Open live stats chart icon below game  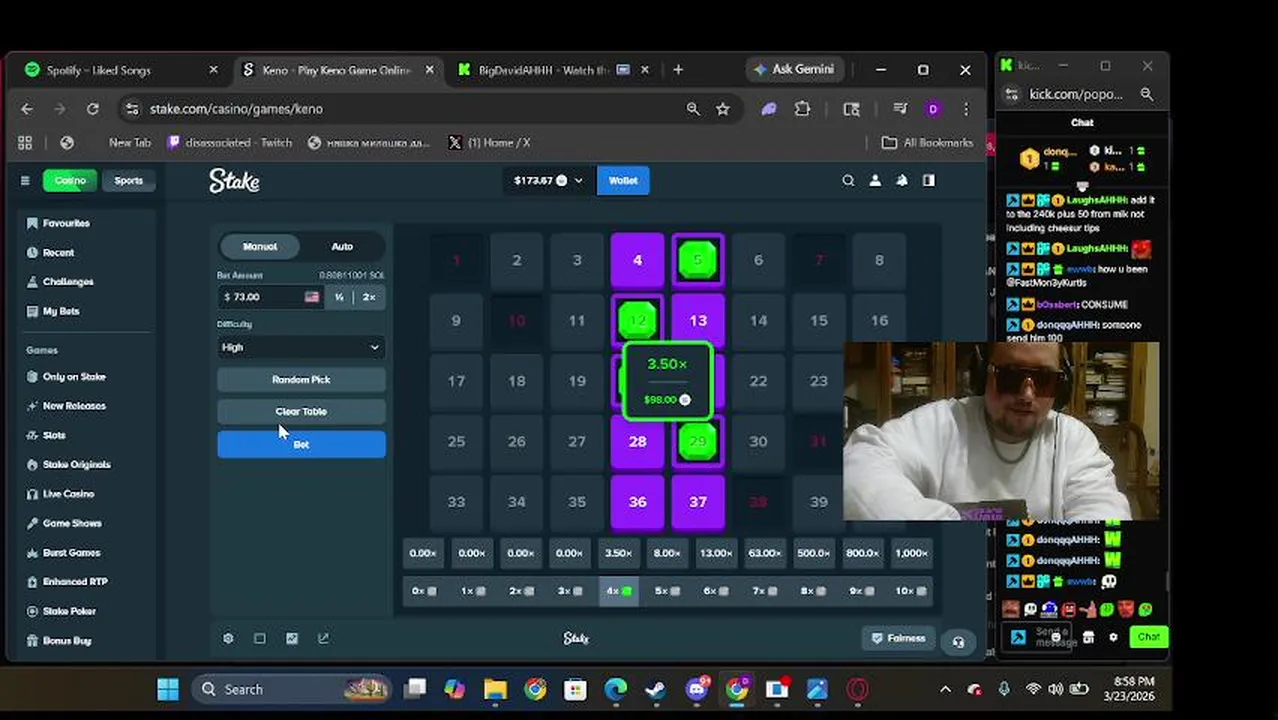[292, 638]
